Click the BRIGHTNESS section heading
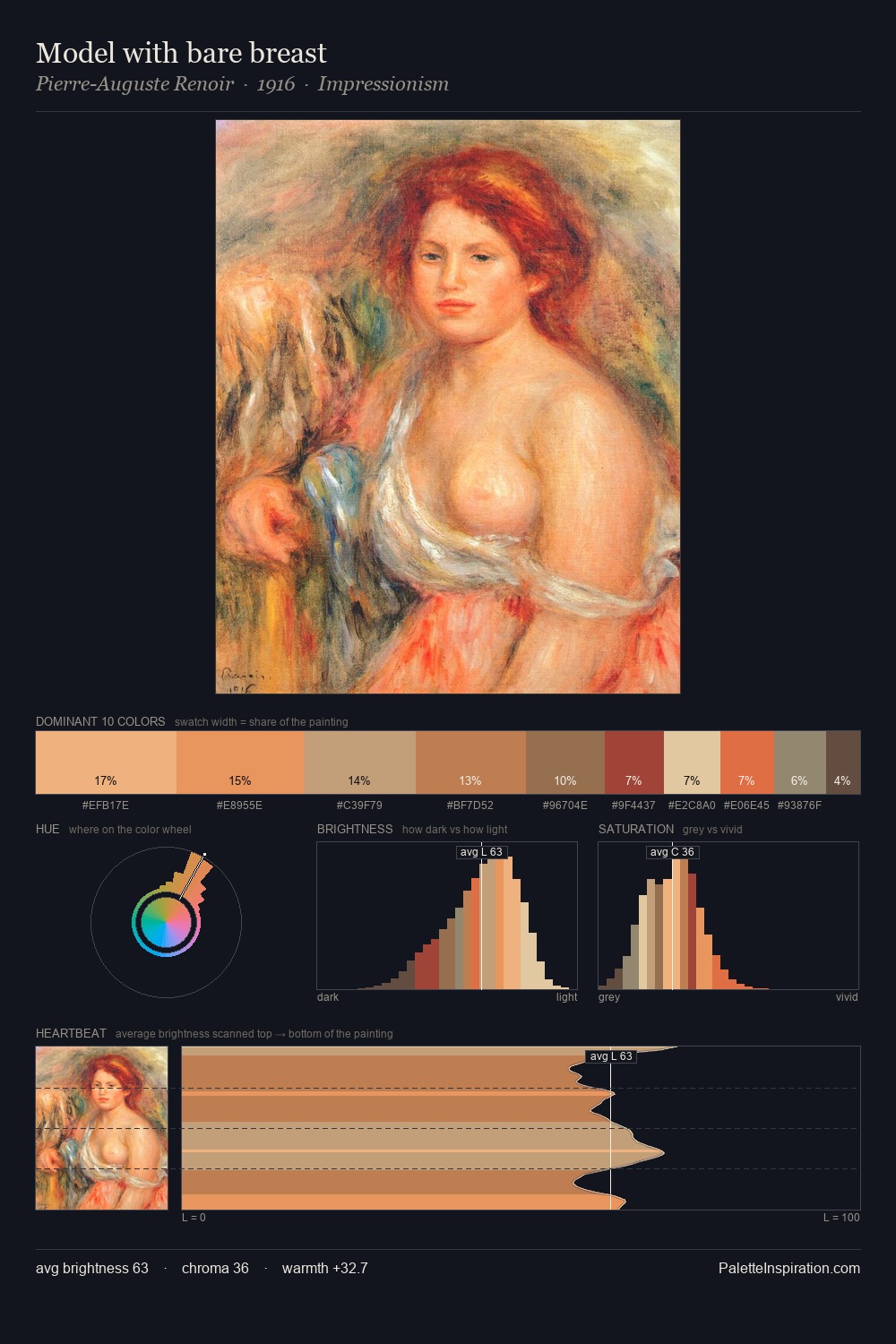Image resolution: width=896 pixels, height=1344 pixels. tap(355, 829)
